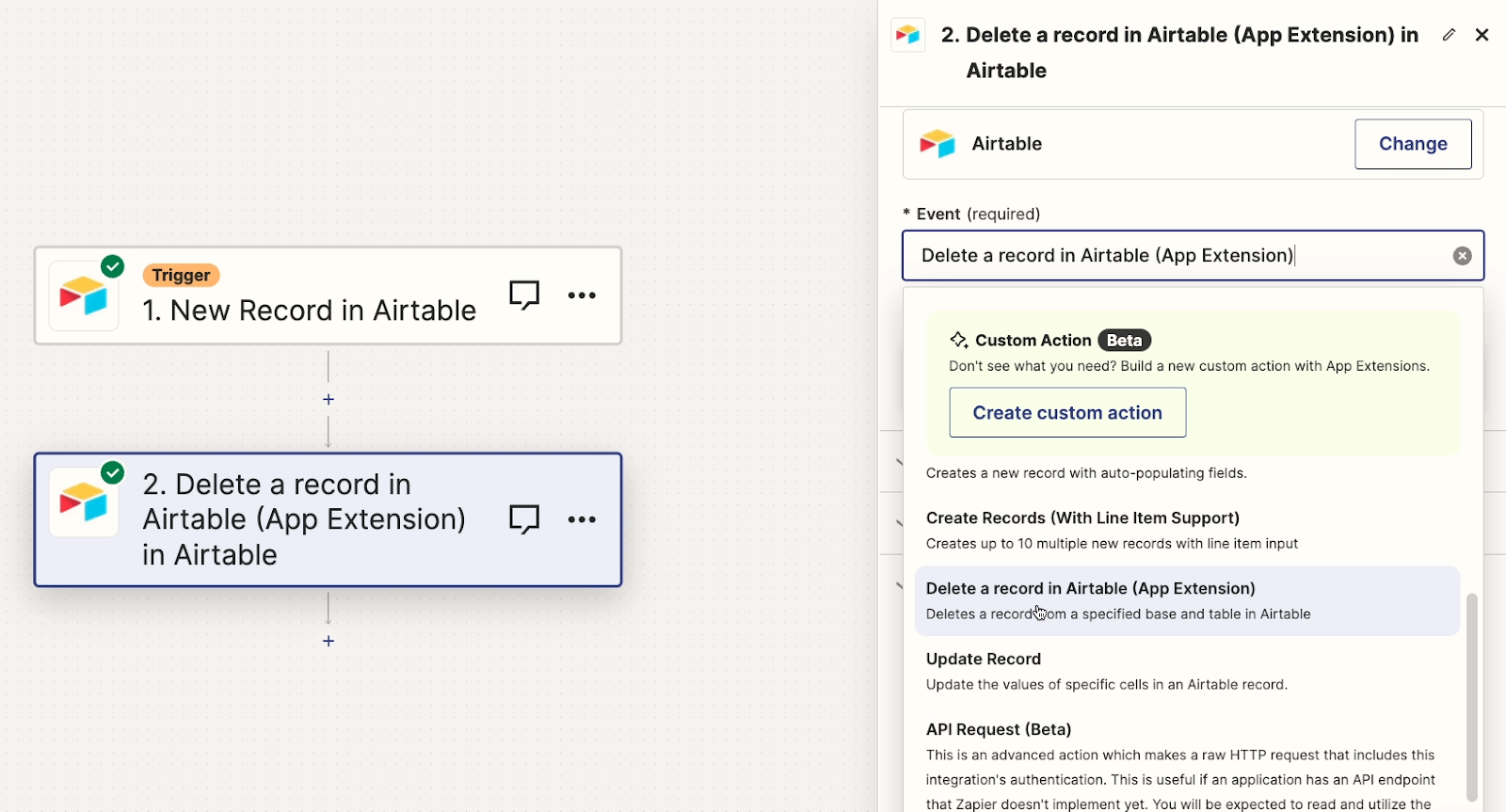The height and width of the screenshot is (812, 1506).
Task: Clear the Event field with X icon
Action: point(1462,256)
